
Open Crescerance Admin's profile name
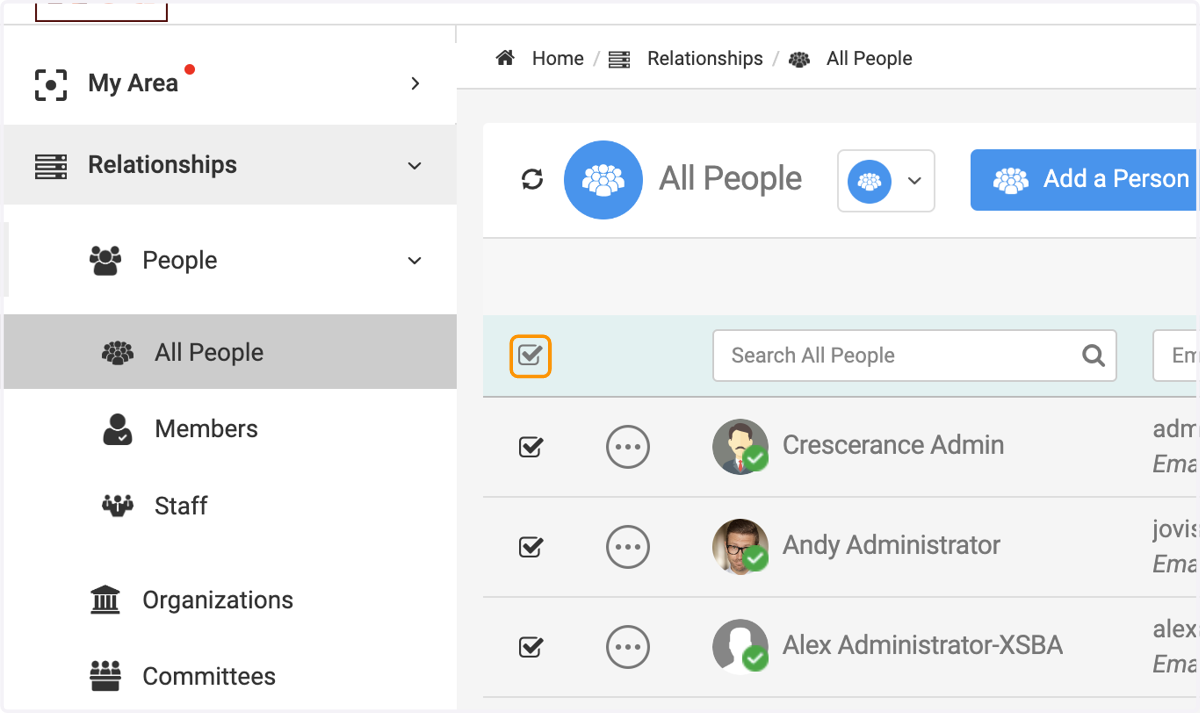(893, 445)
